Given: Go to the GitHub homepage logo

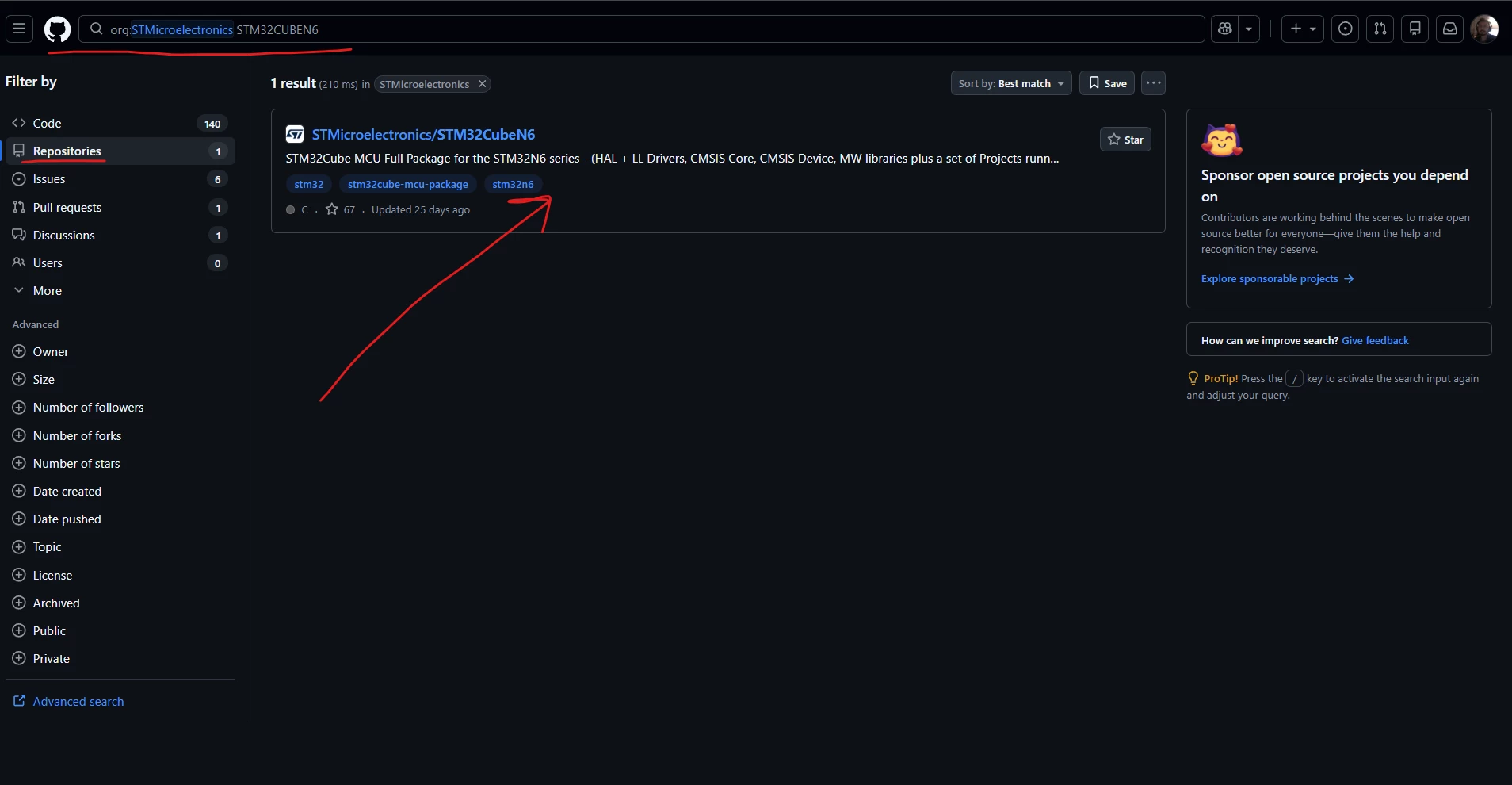Looking at the screenshot, I should [x=57, y=29].
